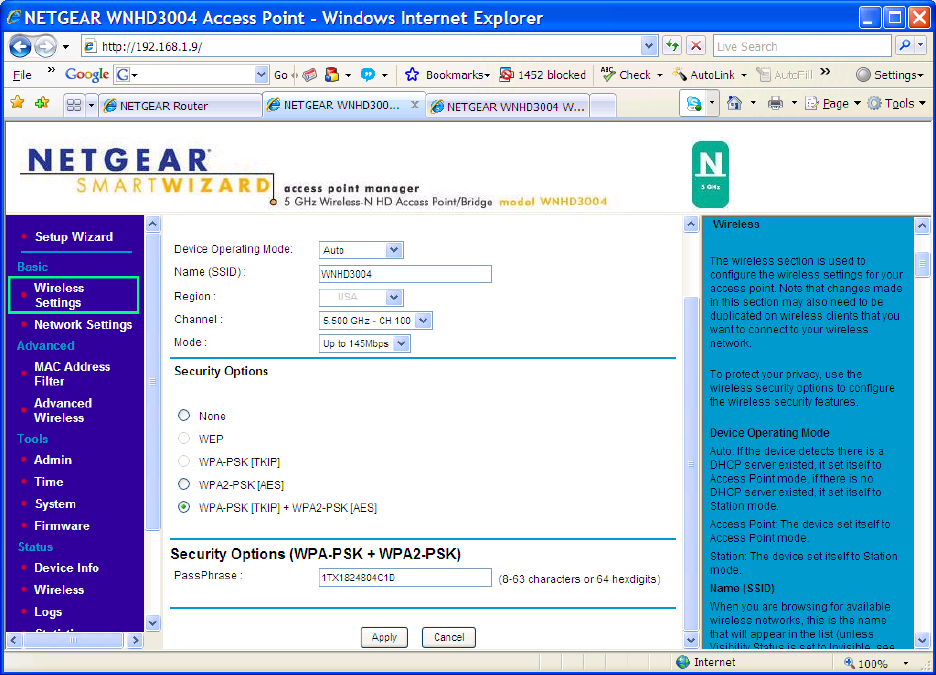Click the Live Search magnifier icon

(x=906, y=45)
